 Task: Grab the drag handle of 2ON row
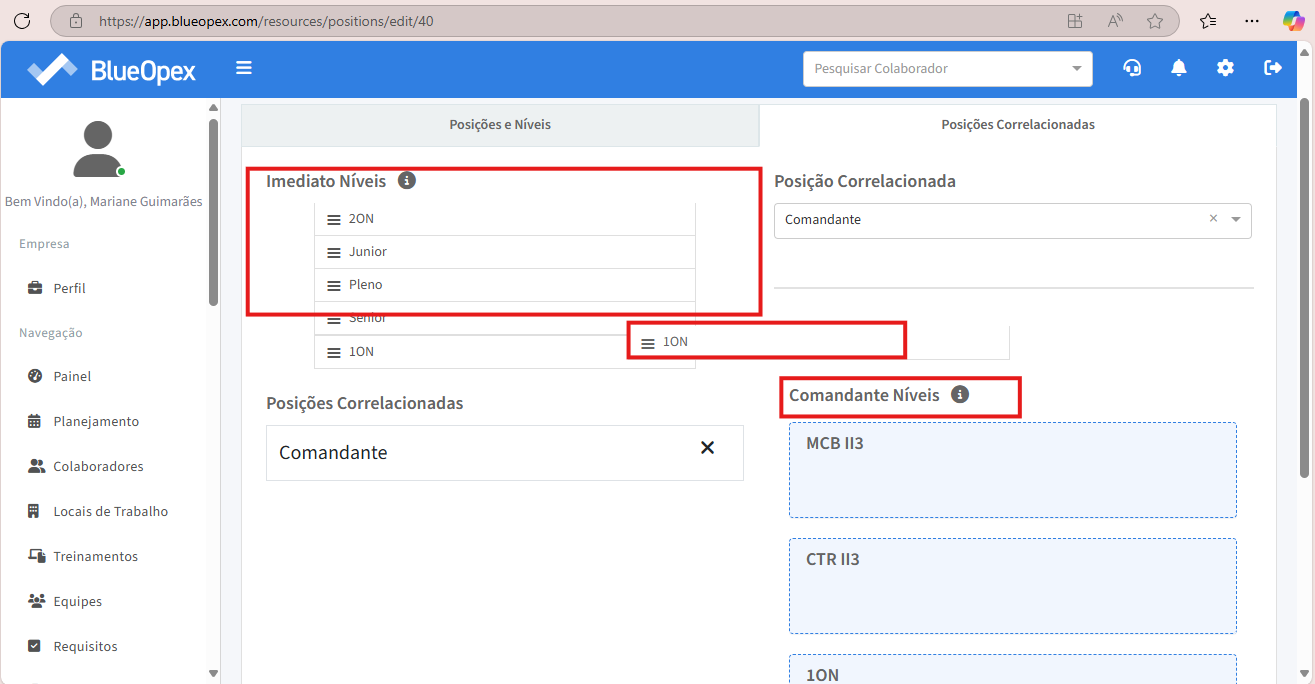coord(334,220)
